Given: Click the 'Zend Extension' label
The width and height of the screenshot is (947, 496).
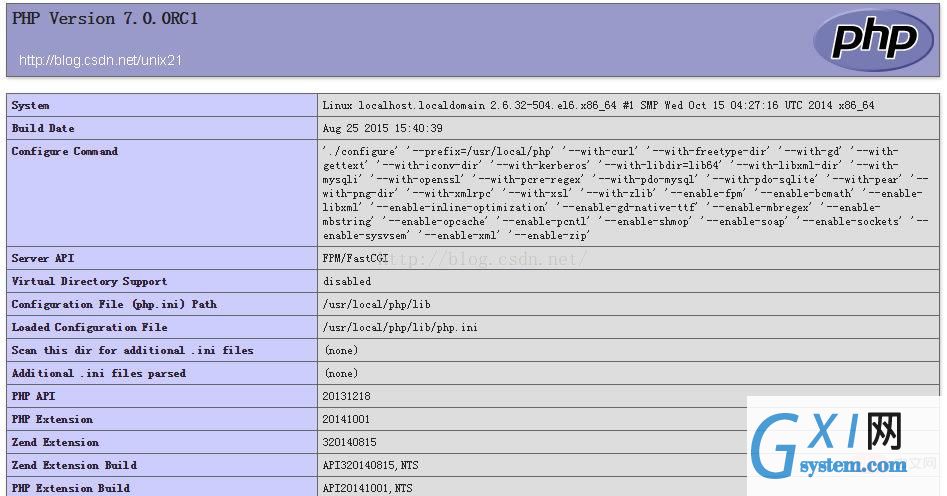Looking at the screenshot, I should [55, 442].
